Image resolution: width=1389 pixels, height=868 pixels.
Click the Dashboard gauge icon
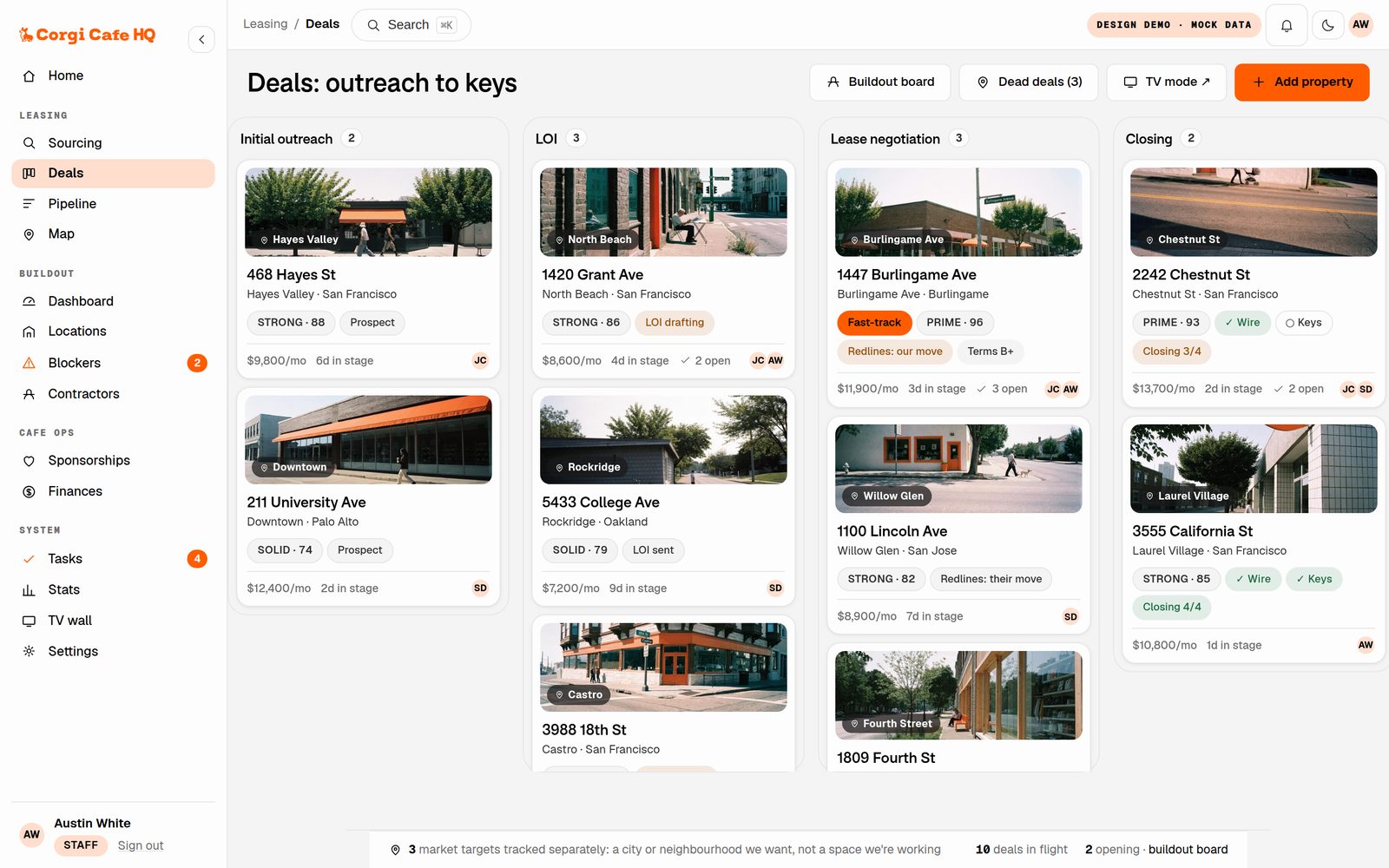pos(29,301)
